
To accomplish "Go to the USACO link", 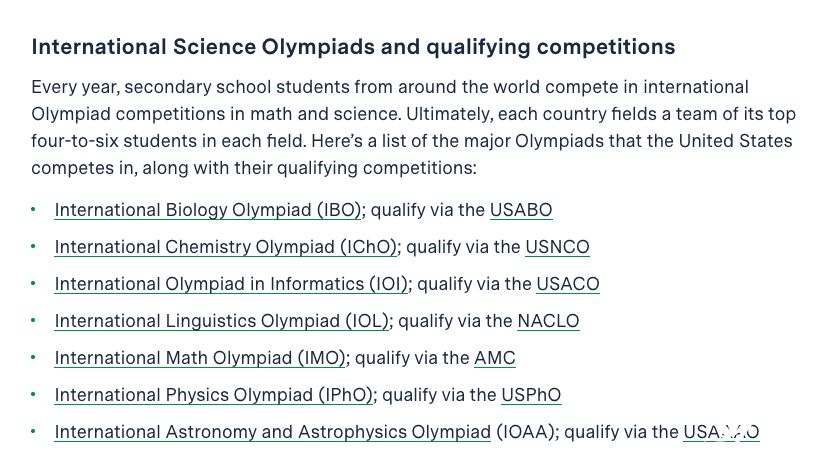I will (568, 284).
